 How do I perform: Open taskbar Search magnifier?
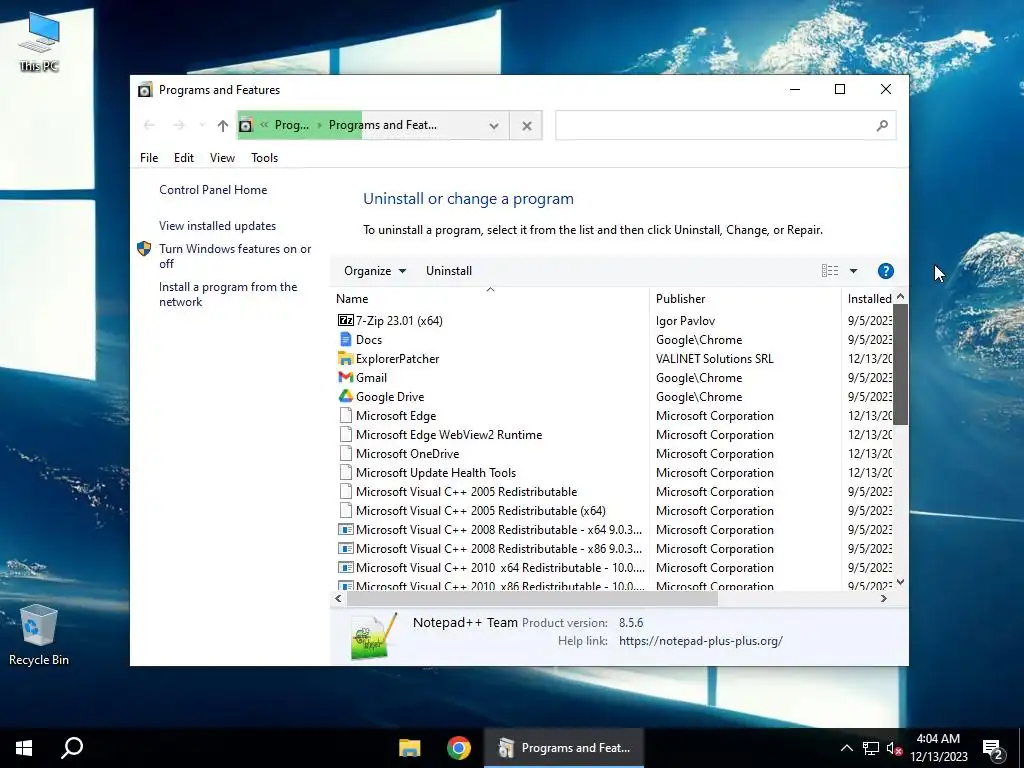click(72, 748)
